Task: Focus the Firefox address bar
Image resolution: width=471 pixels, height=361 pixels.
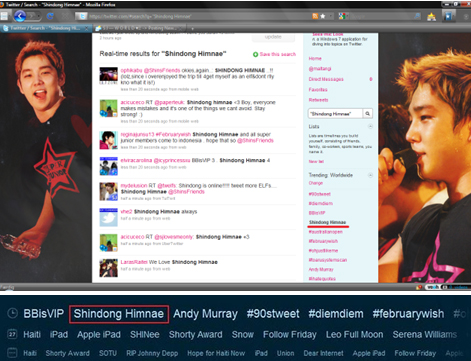Action: [198, 16]
